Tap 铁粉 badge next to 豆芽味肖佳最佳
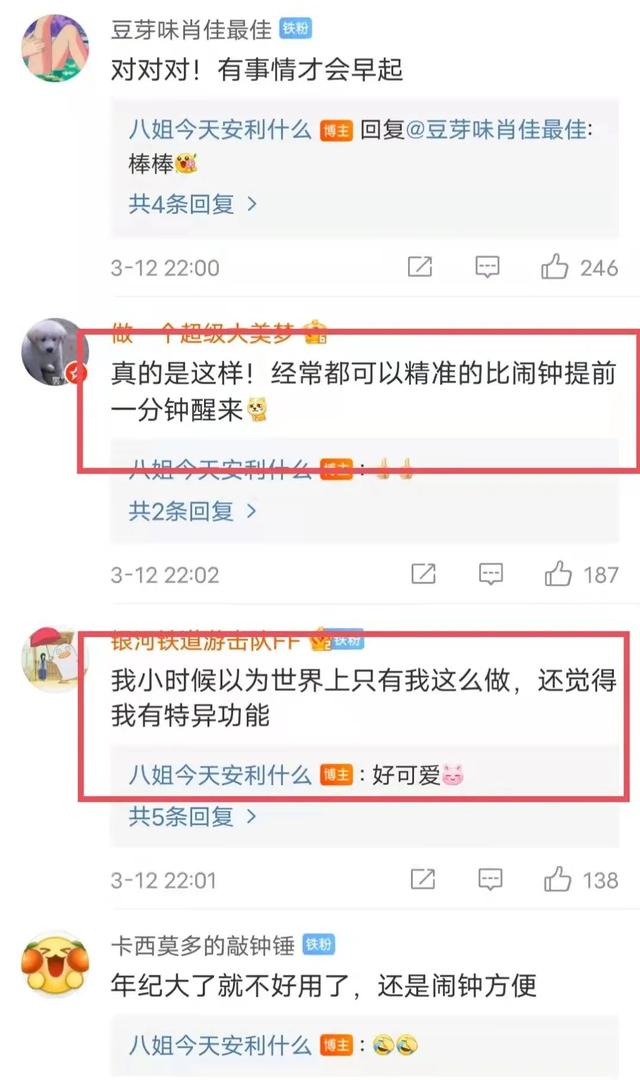The height and width of the screenshot is (1080, 640). (x=296, y=29)
